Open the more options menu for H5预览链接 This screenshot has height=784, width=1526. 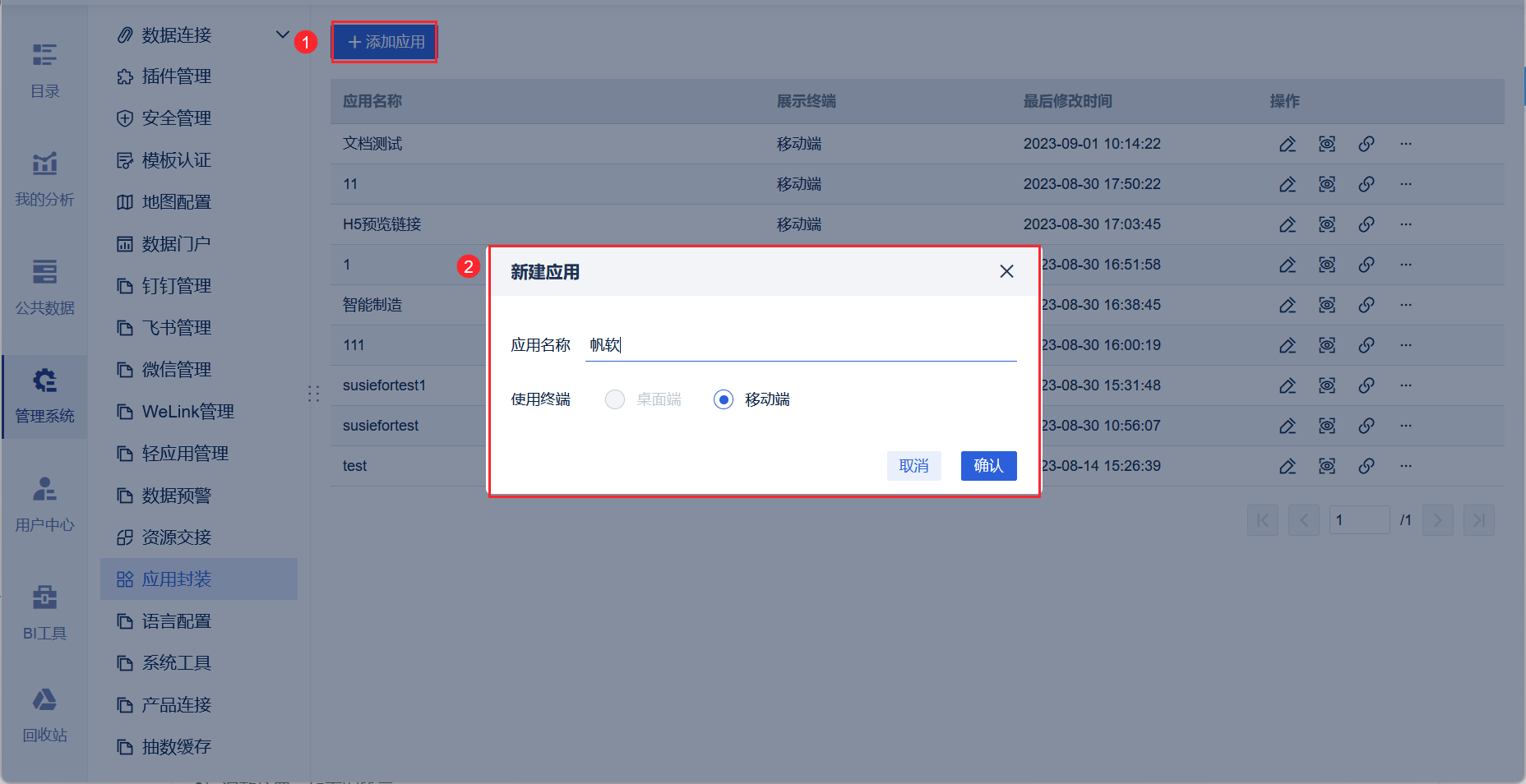[x=1406, y=224]
